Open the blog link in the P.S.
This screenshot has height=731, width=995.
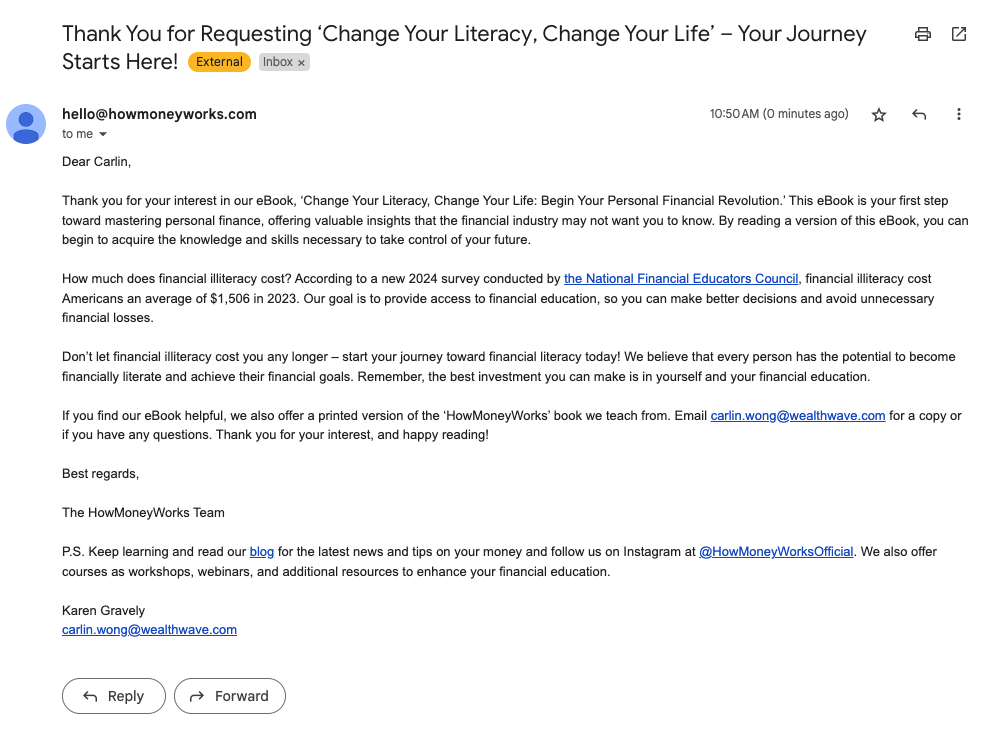coord(261,552)
